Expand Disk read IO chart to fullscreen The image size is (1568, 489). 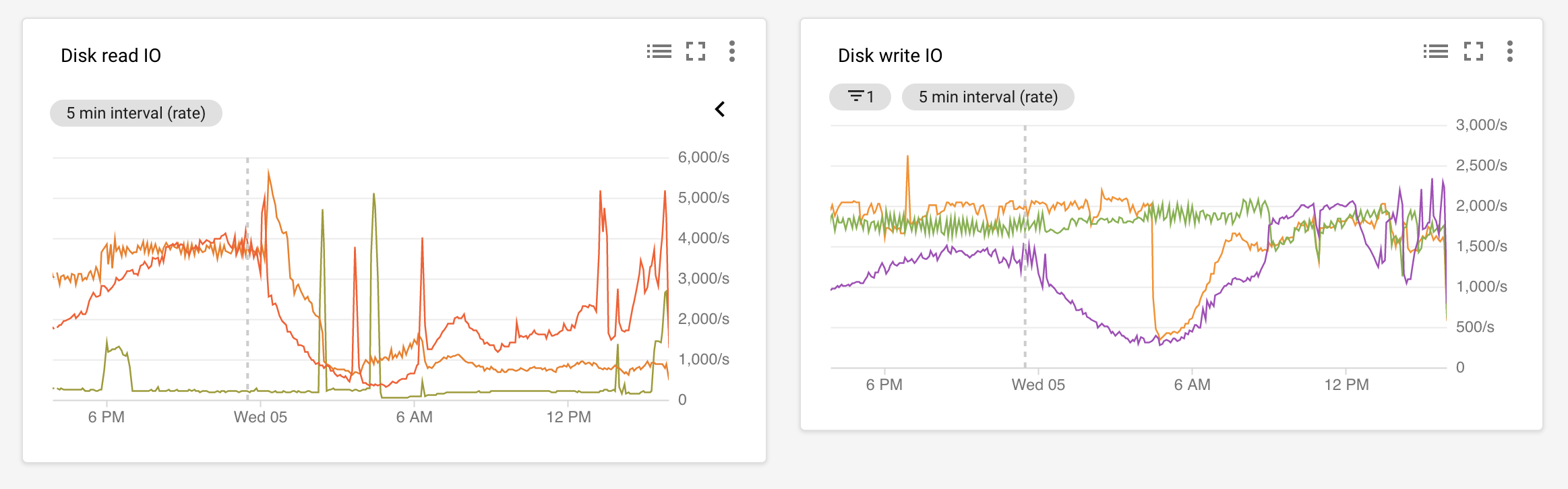pos(696,51)
